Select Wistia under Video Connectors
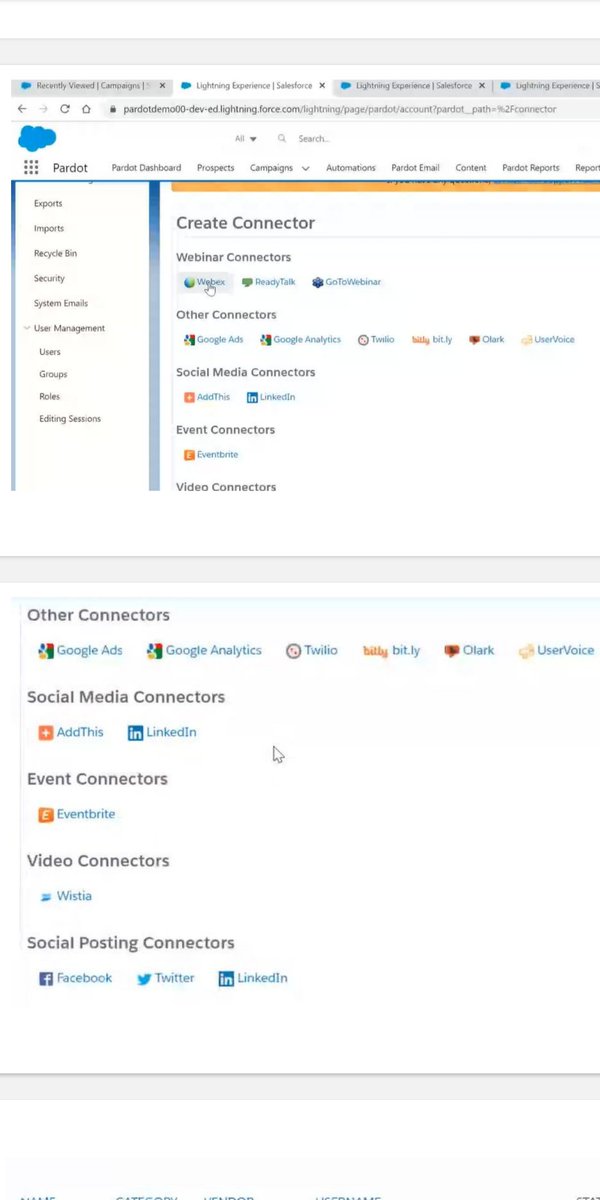Screen dimensions: 600x1200 [x=65, y=896]
